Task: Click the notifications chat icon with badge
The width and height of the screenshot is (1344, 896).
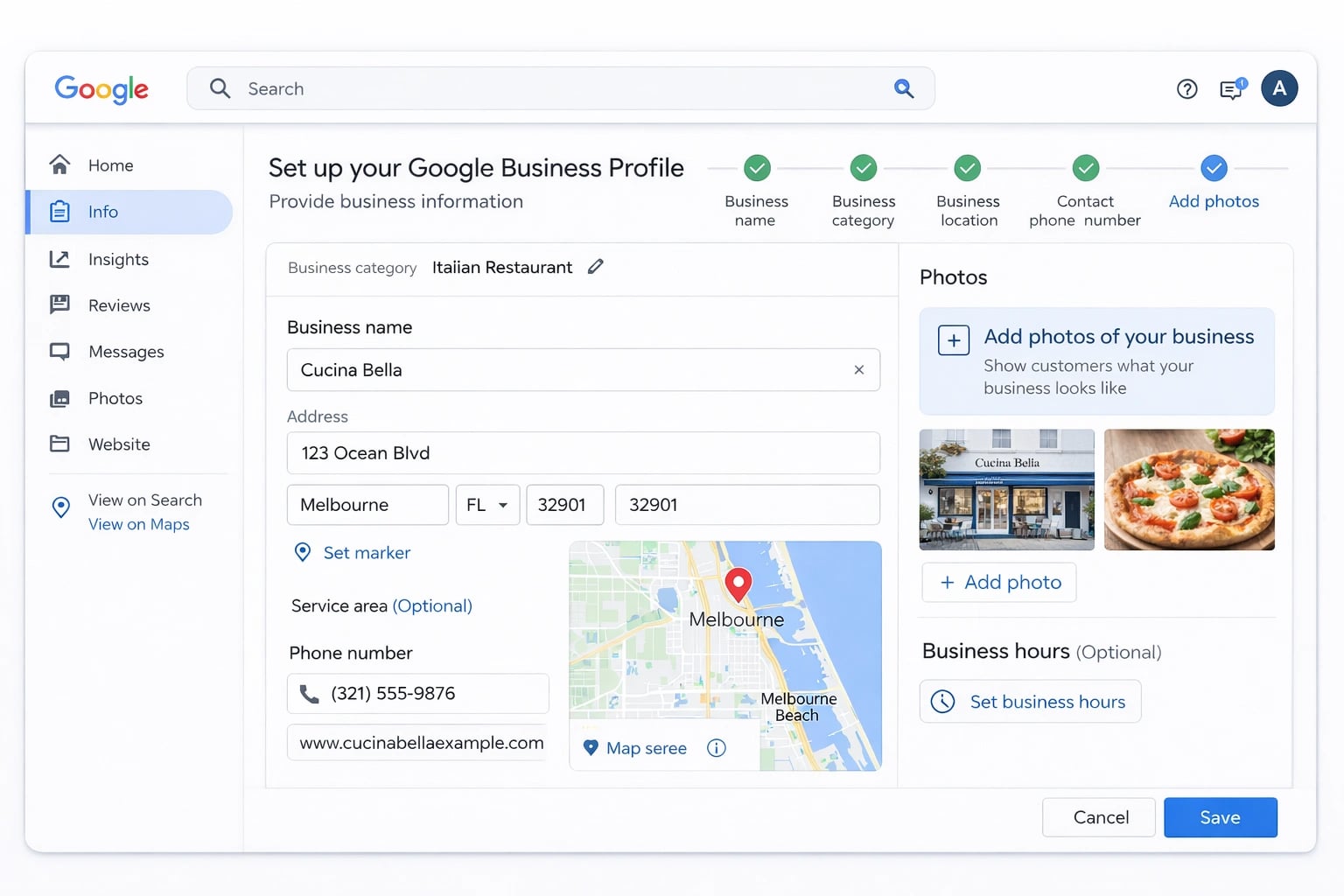Action: coord(1230,88)
